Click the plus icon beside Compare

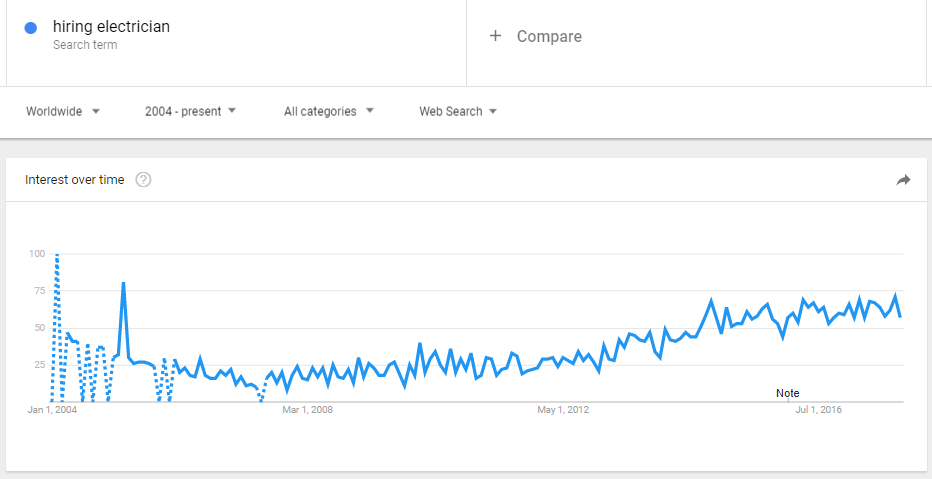tap(495, 36)
